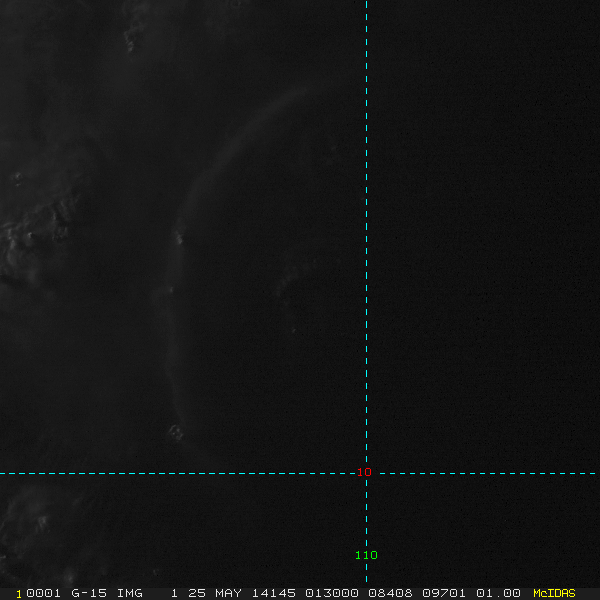Click the red latitude label "10"
600x600 pixels.
pyautogui.click(x=364, y=472)
